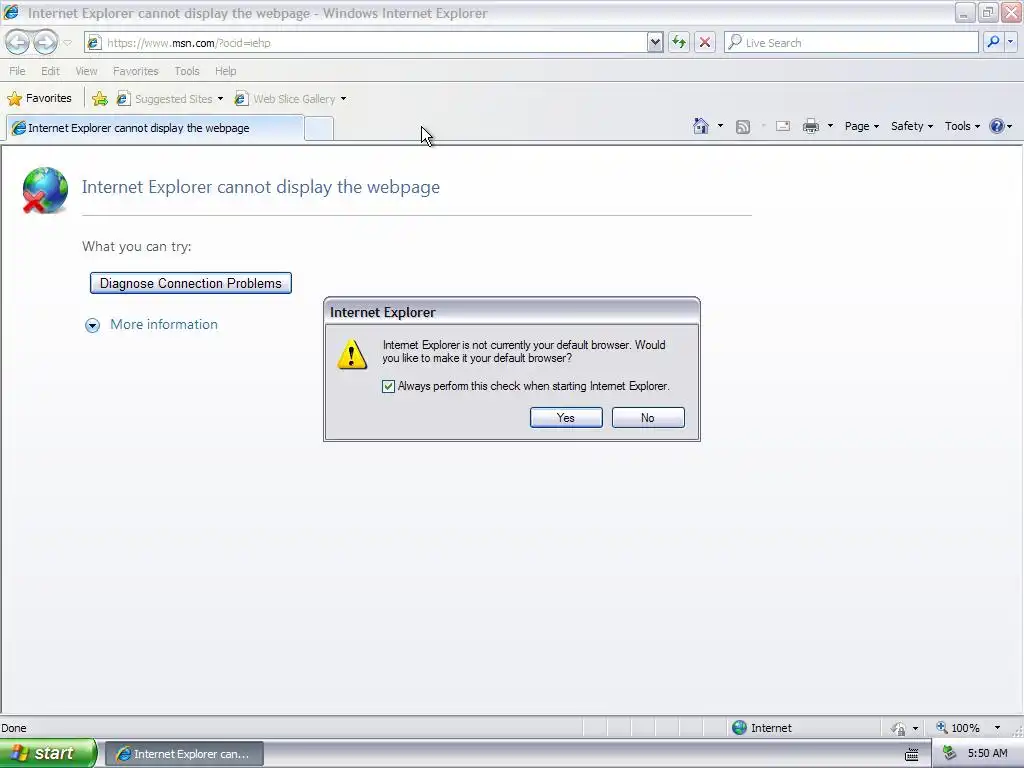This screenshot has height=768, width=1024.
Task: Click the blue Help question mark icon
Action: pyautogui.click(x=997, y=126)
